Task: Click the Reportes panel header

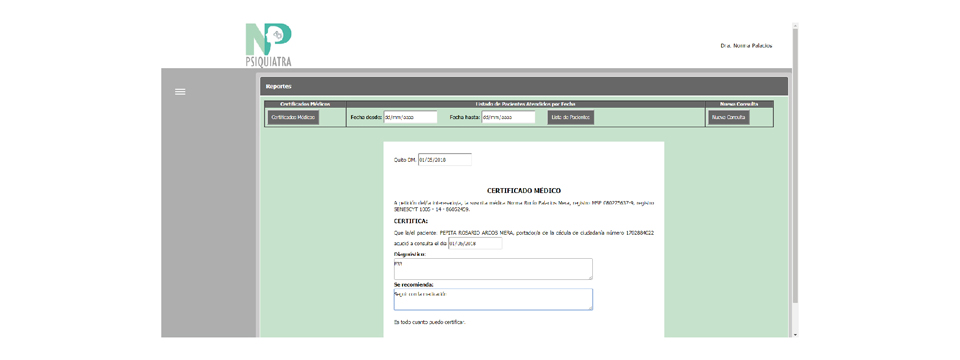Action: pyautogui.click(x=524, y=86)
